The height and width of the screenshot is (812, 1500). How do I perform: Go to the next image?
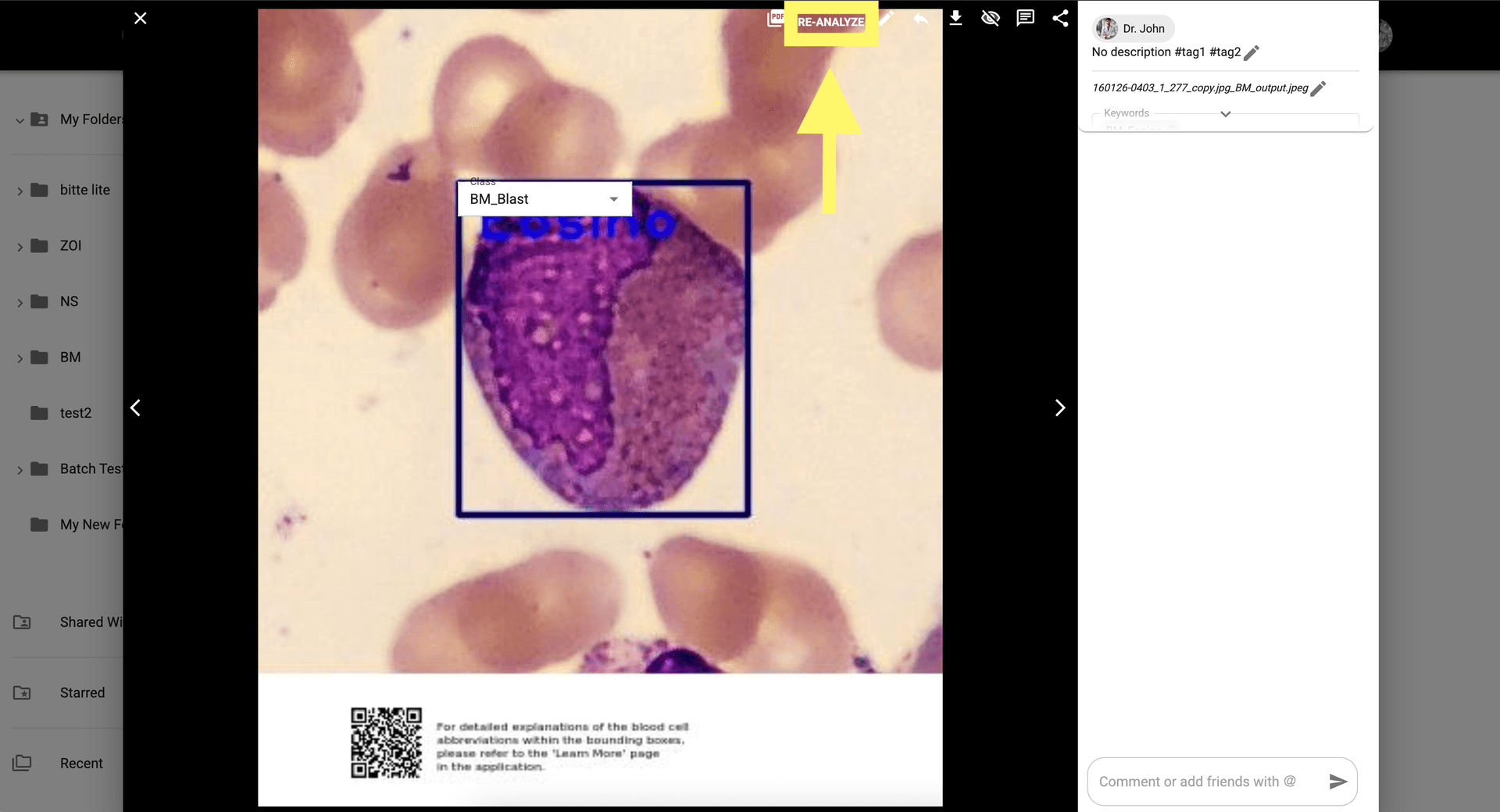(1059, 408)
